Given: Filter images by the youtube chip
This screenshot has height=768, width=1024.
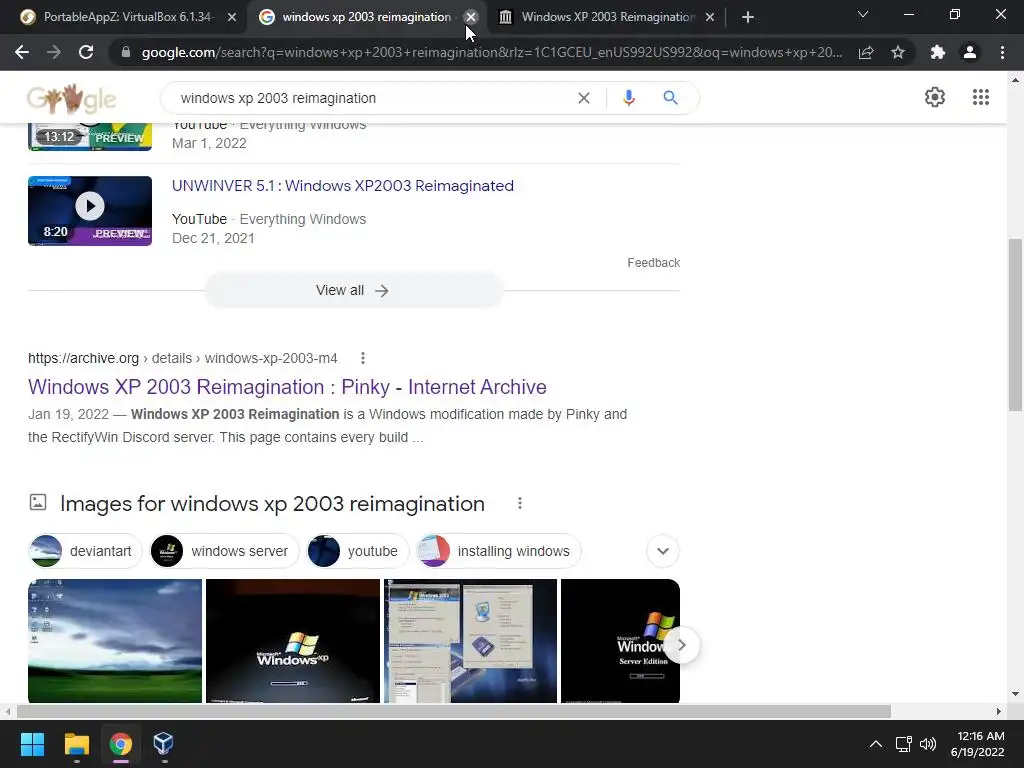Looking at the screenshot, I should [357, 551].
